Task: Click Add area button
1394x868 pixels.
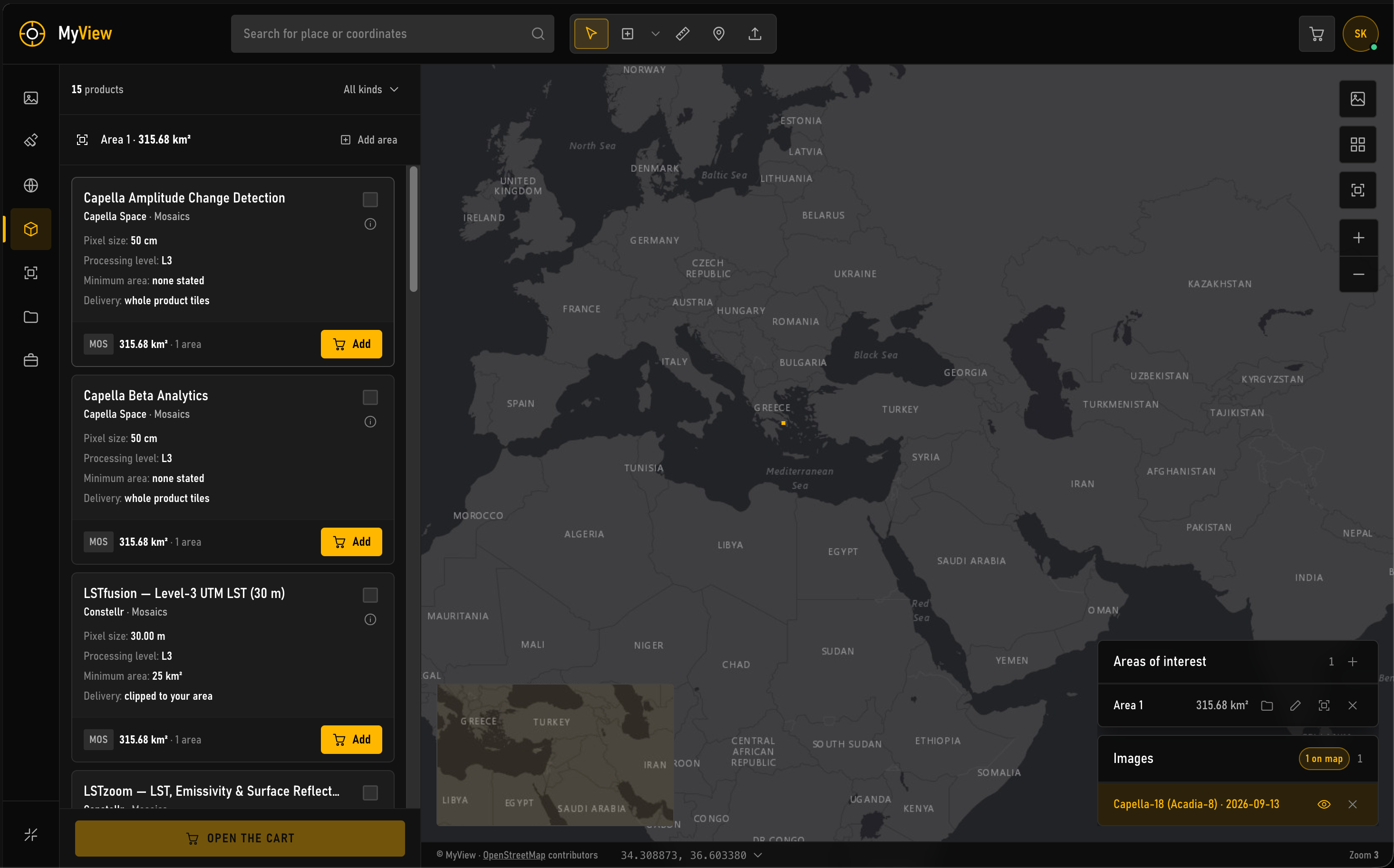Action: click(368, 140)
